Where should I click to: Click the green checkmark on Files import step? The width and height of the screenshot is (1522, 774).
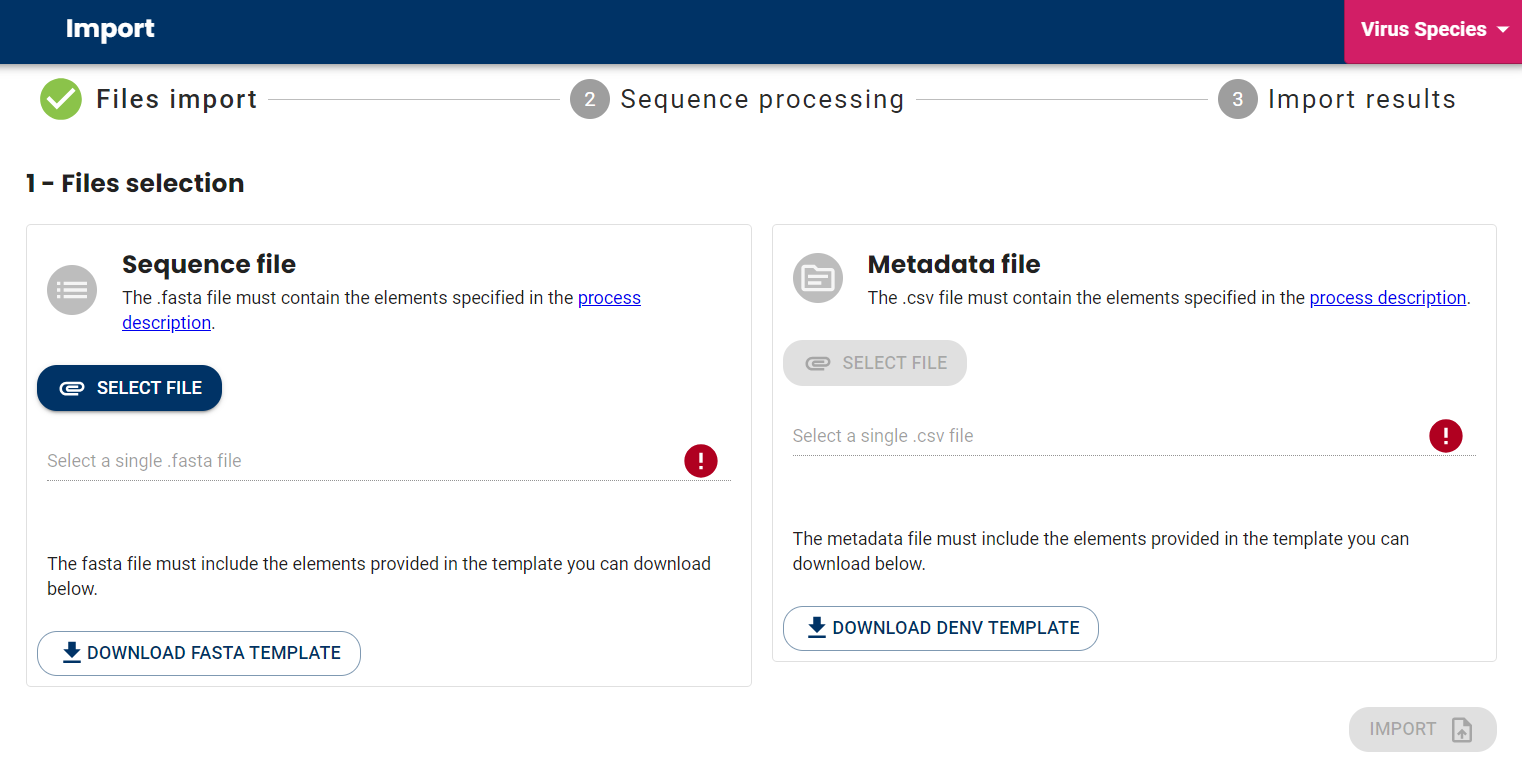tap(60, 99)
